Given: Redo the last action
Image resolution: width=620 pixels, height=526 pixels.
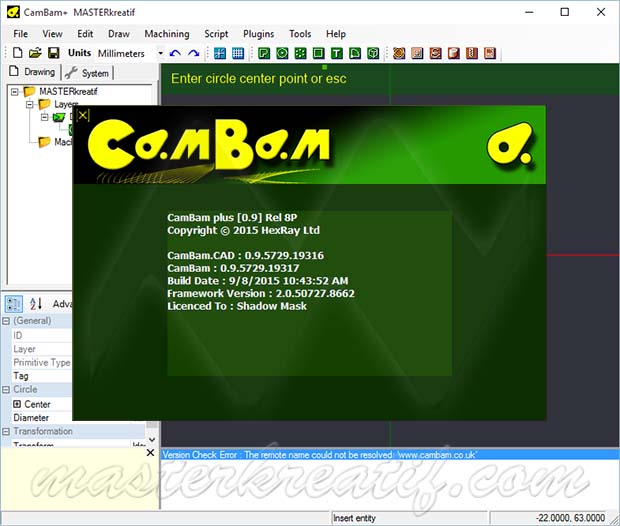Looking at the screenshot, I should point(193,53).
